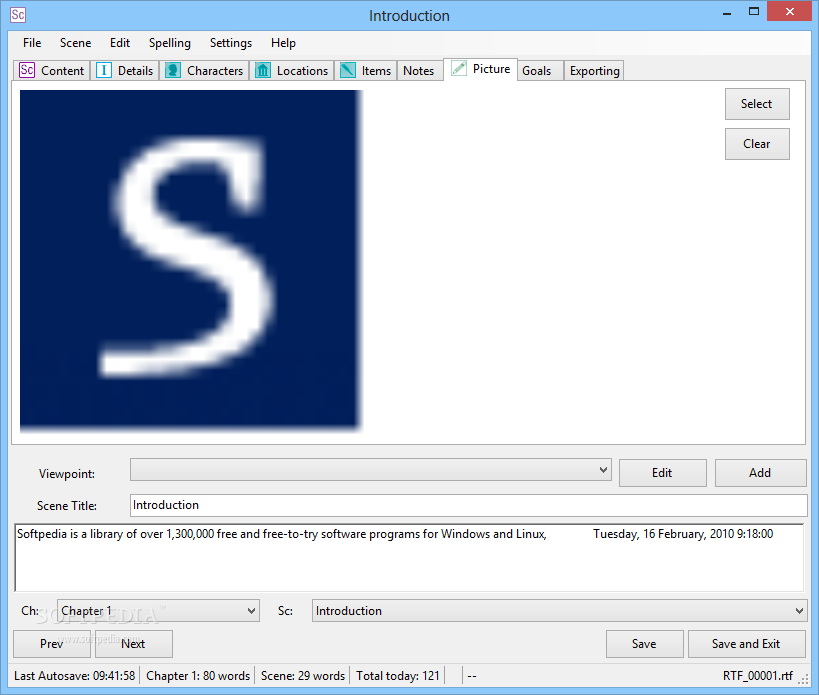Open the Chapter 1 dropdown
The width and height of the screenshot is (819, 695).
pos(158,610)
